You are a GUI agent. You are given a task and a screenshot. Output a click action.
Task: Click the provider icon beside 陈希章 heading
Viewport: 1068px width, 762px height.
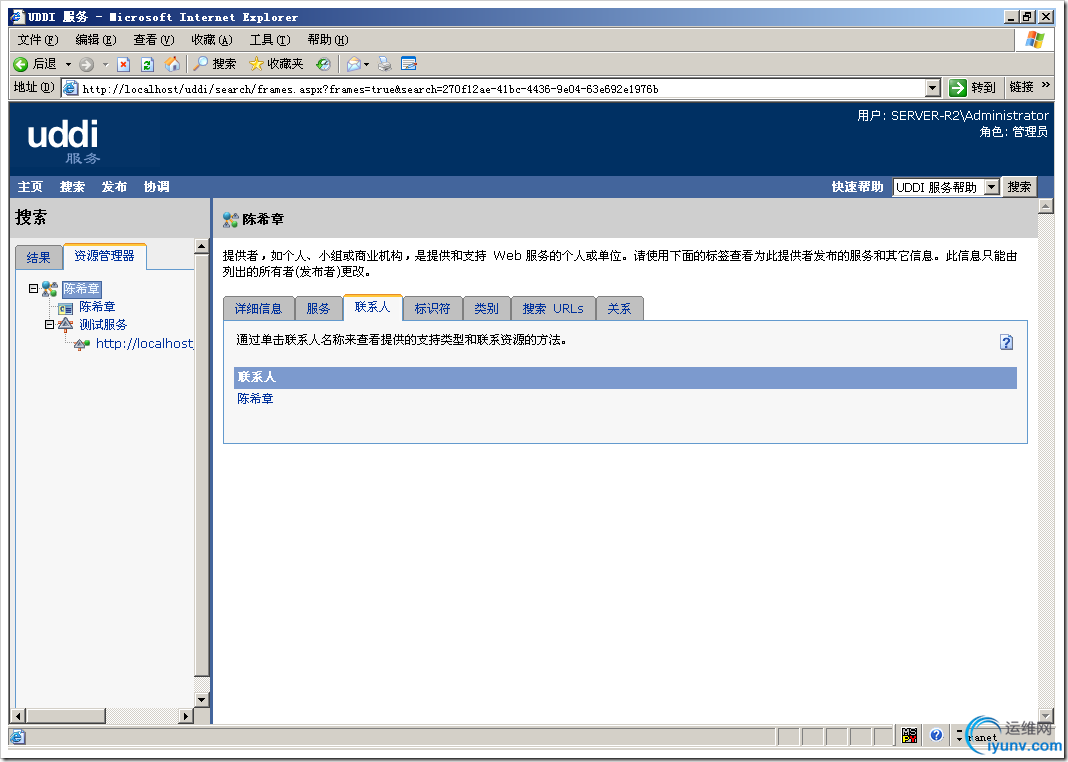230,219
